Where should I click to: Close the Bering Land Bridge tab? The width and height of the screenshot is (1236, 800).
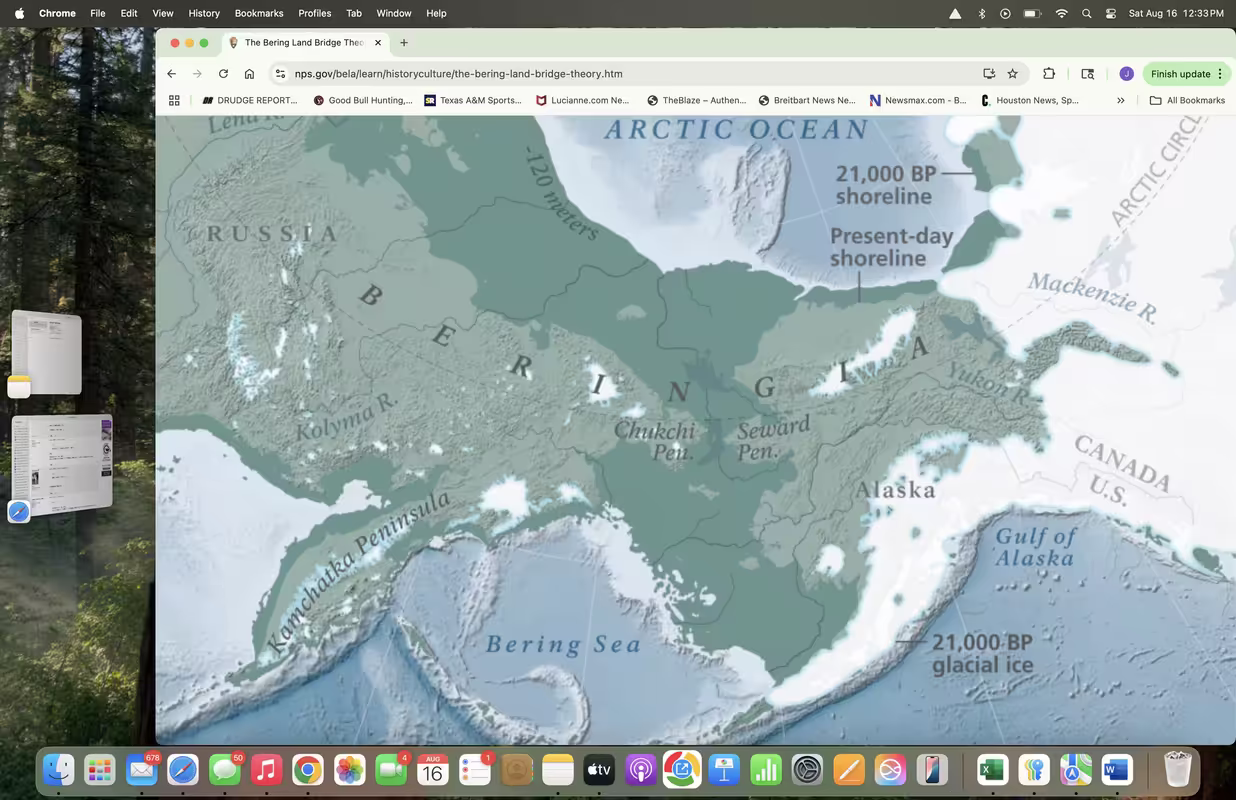[x=378, y=43]
